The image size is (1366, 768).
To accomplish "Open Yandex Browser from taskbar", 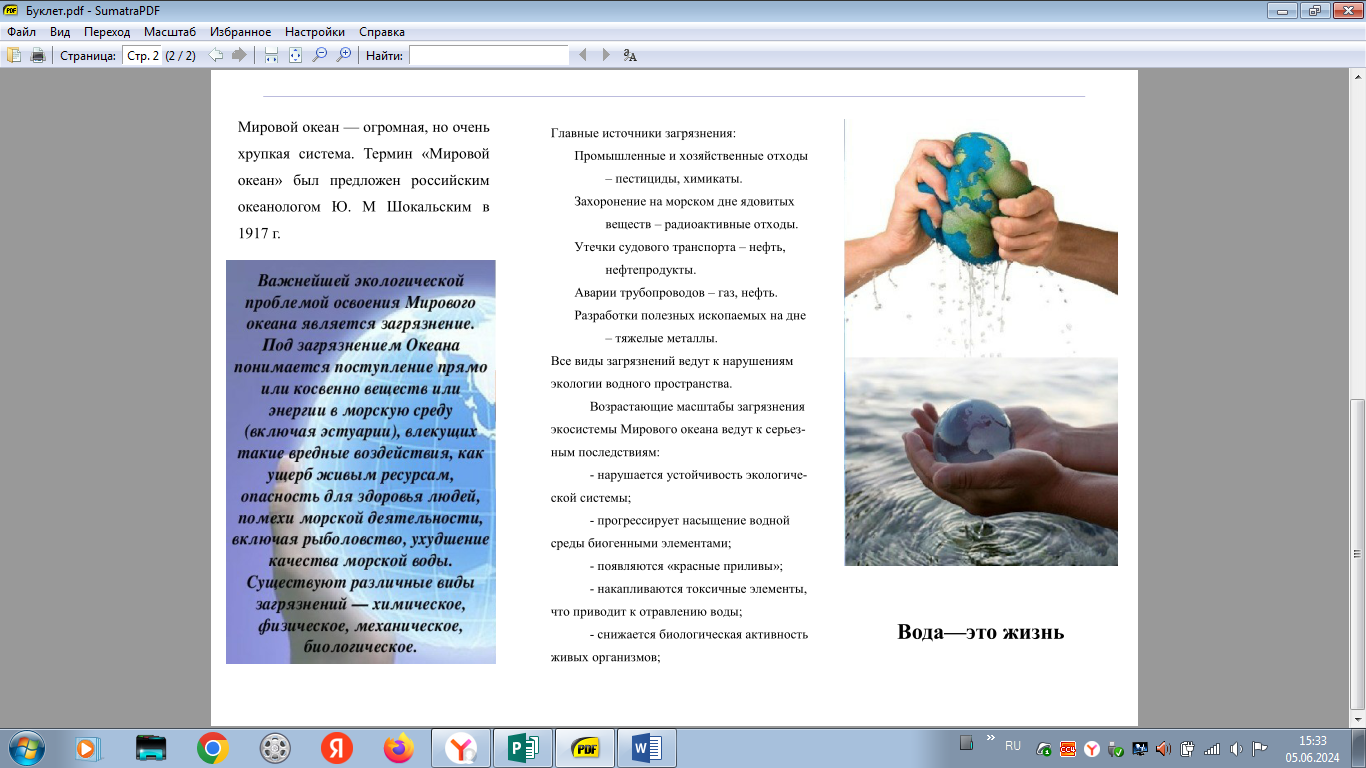I will point(461,748).
